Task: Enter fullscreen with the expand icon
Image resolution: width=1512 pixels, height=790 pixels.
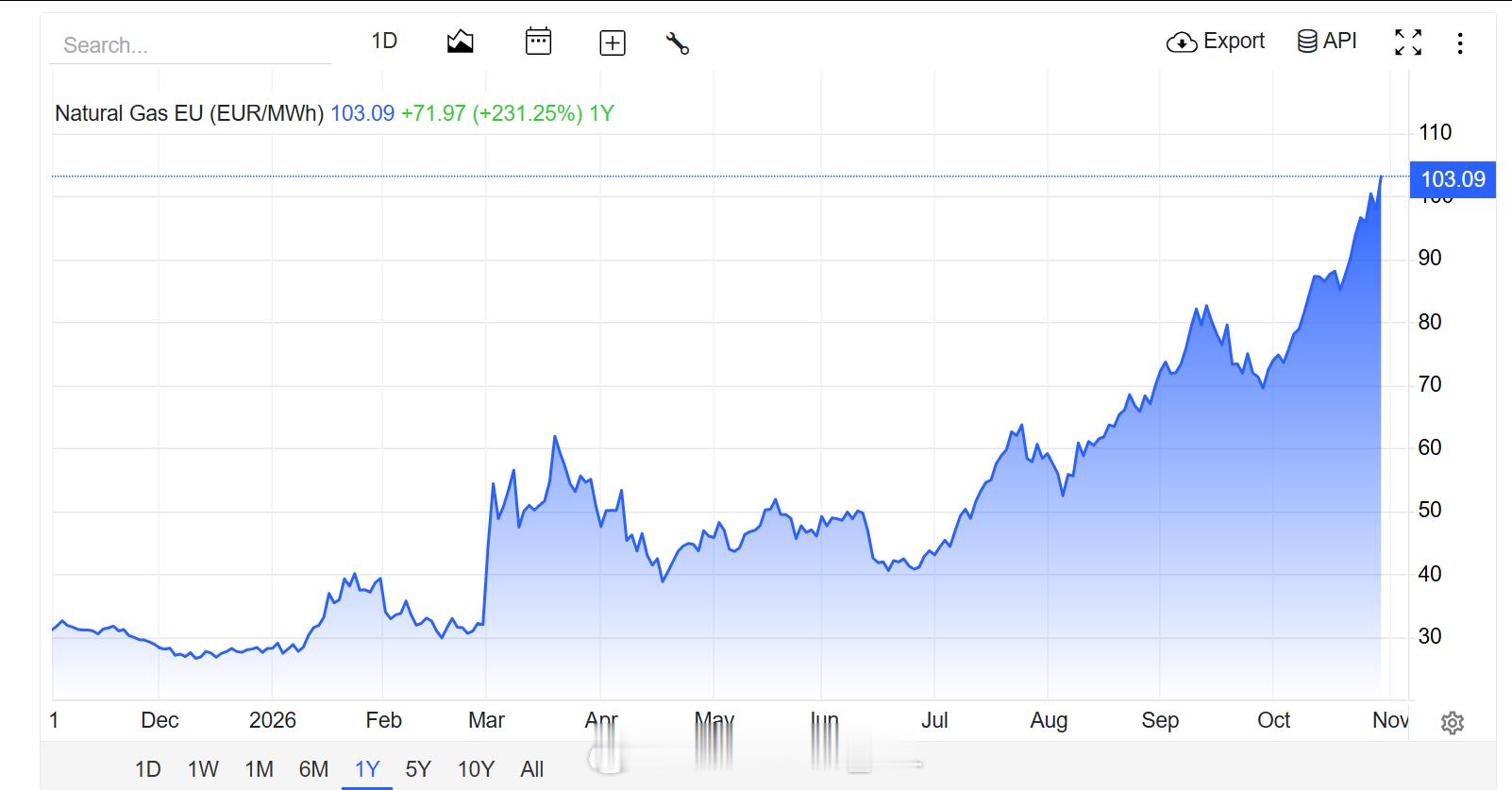Action: pos(1408,42)
